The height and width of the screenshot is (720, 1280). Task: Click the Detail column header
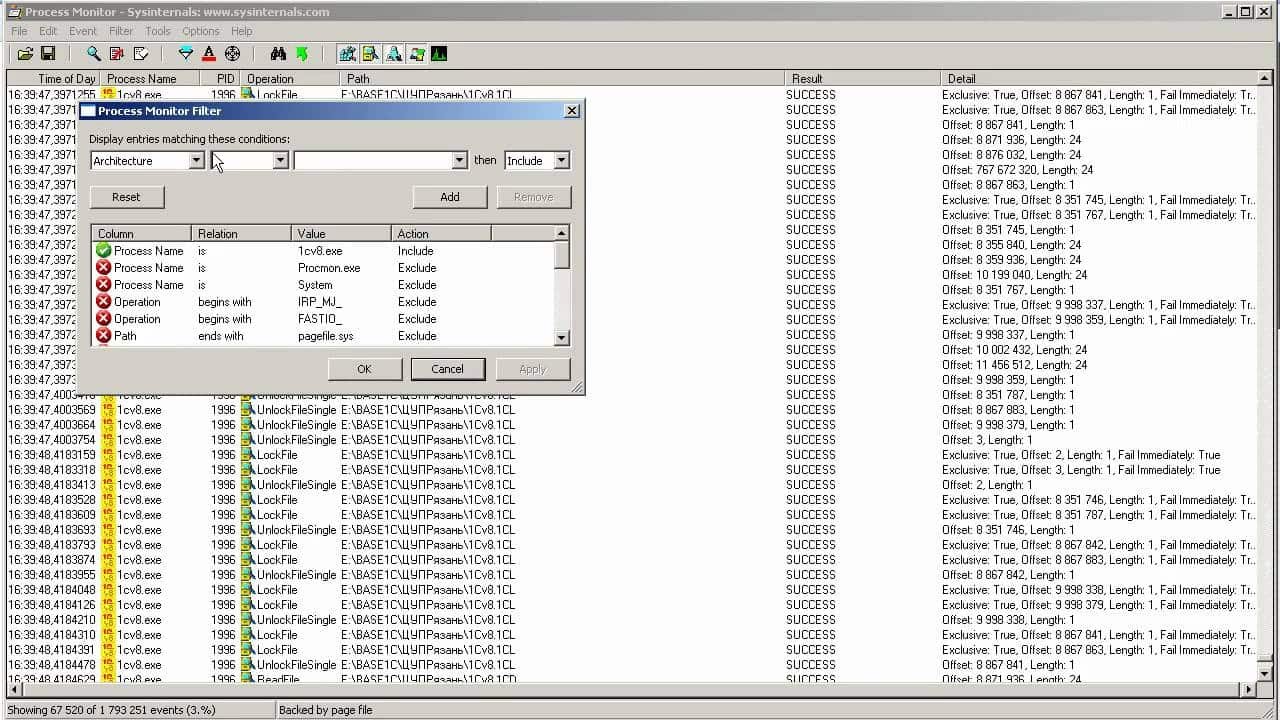(1098, 79)
